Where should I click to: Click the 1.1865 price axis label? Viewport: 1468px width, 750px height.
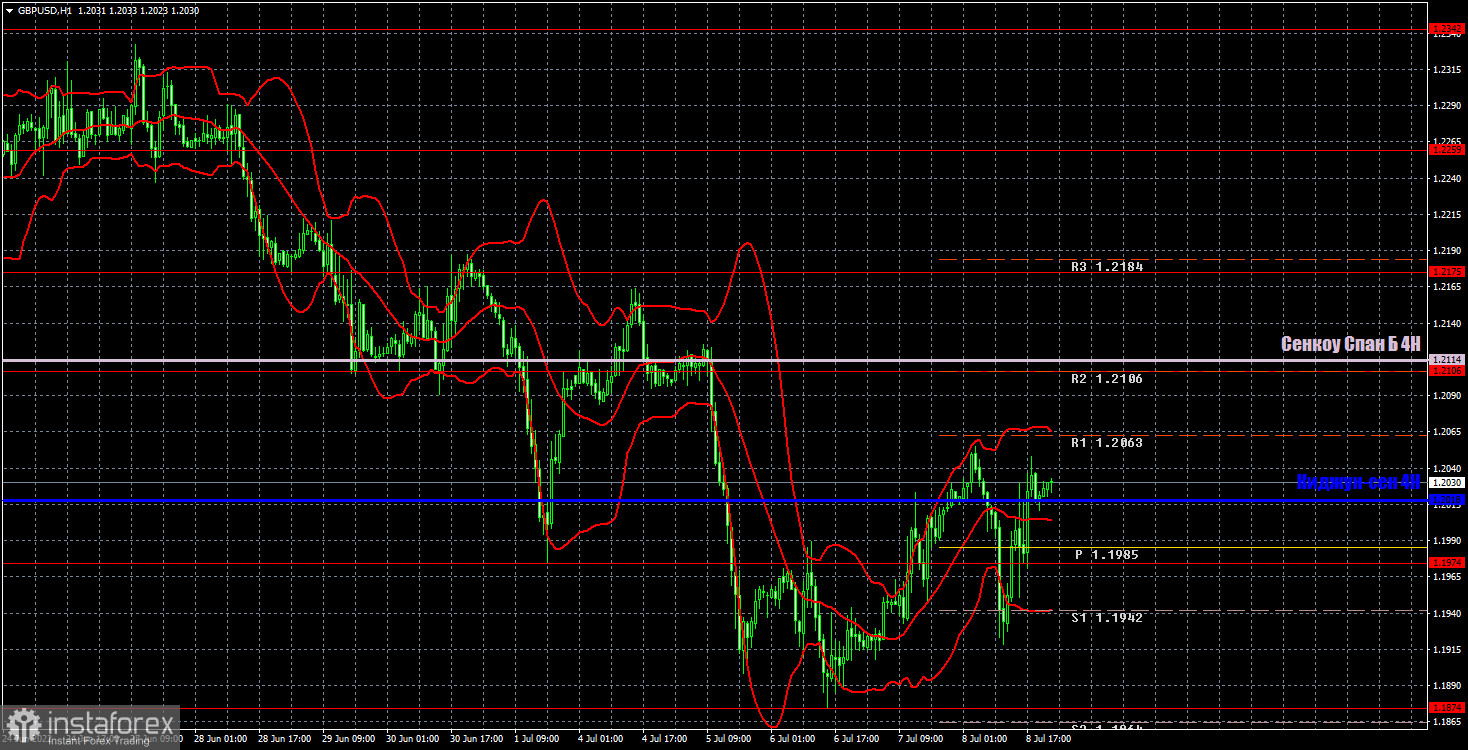[x=1447, y=722]
